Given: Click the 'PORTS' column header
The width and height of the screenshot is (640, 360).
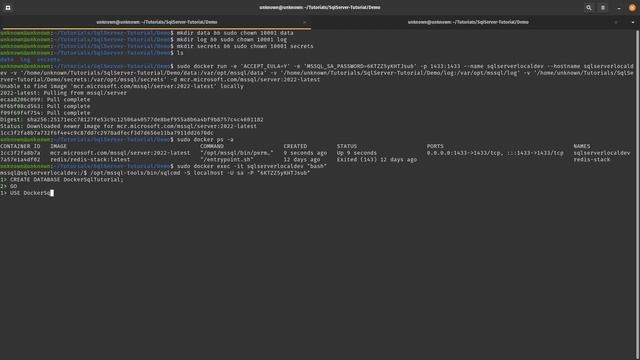Looking at the screenshot, I should point(435,146).
